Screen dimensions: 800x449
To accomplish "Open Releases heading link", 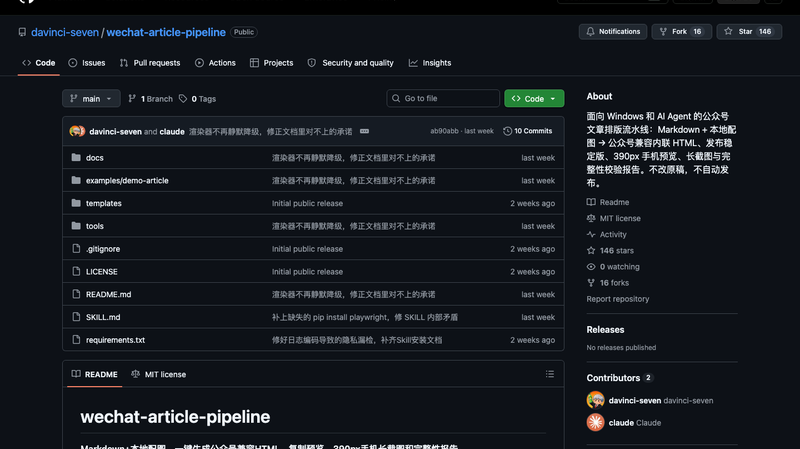I will [x=605, y=330].
